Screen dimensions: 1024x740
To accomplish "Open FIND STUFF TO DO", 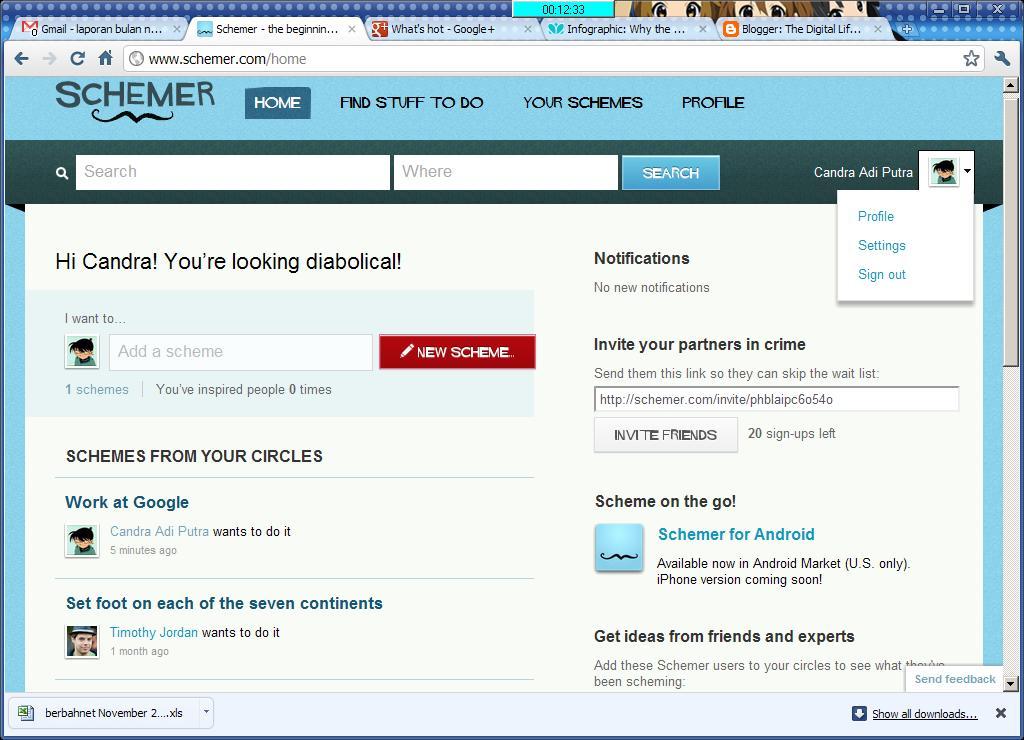I will click(x=411, y=103).
